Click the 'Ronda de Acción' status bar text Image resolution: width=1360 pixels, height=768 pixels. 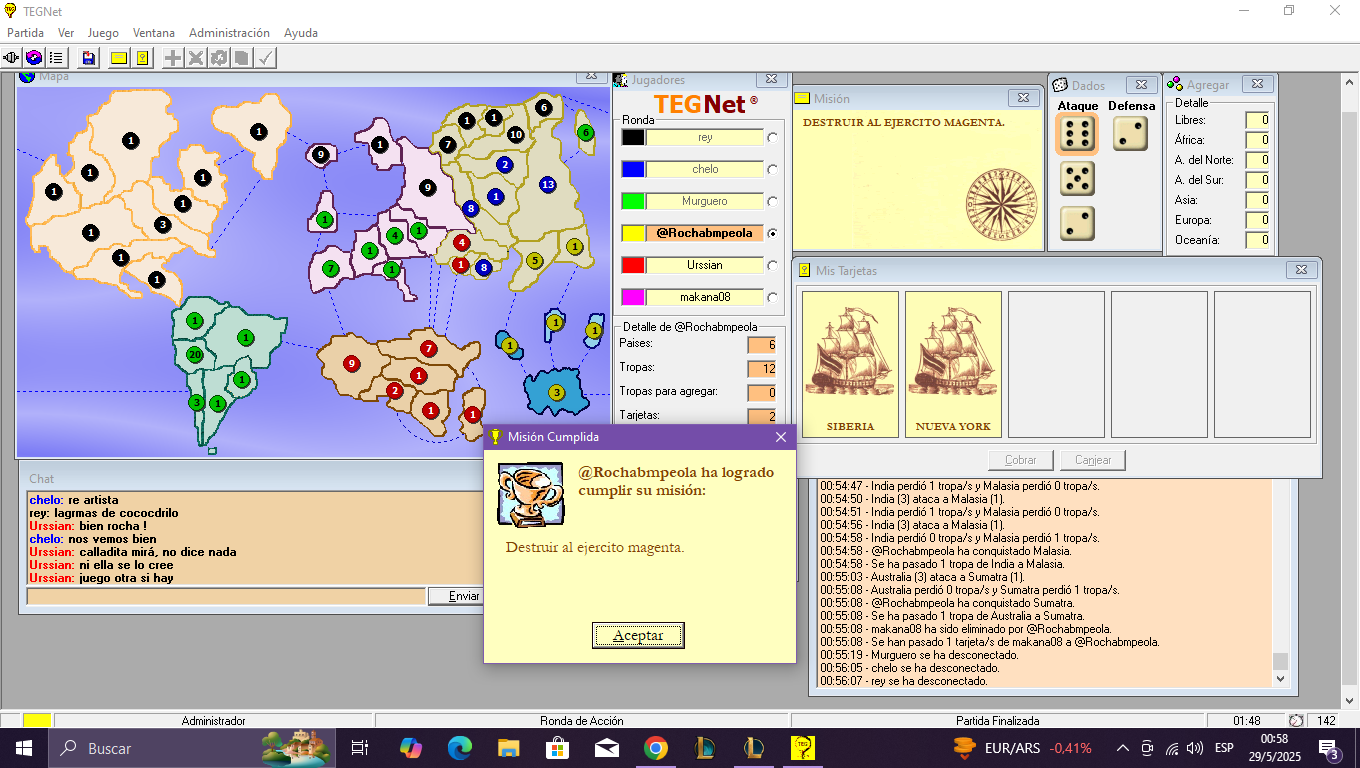pyautogui.click(x=582, y=720)
